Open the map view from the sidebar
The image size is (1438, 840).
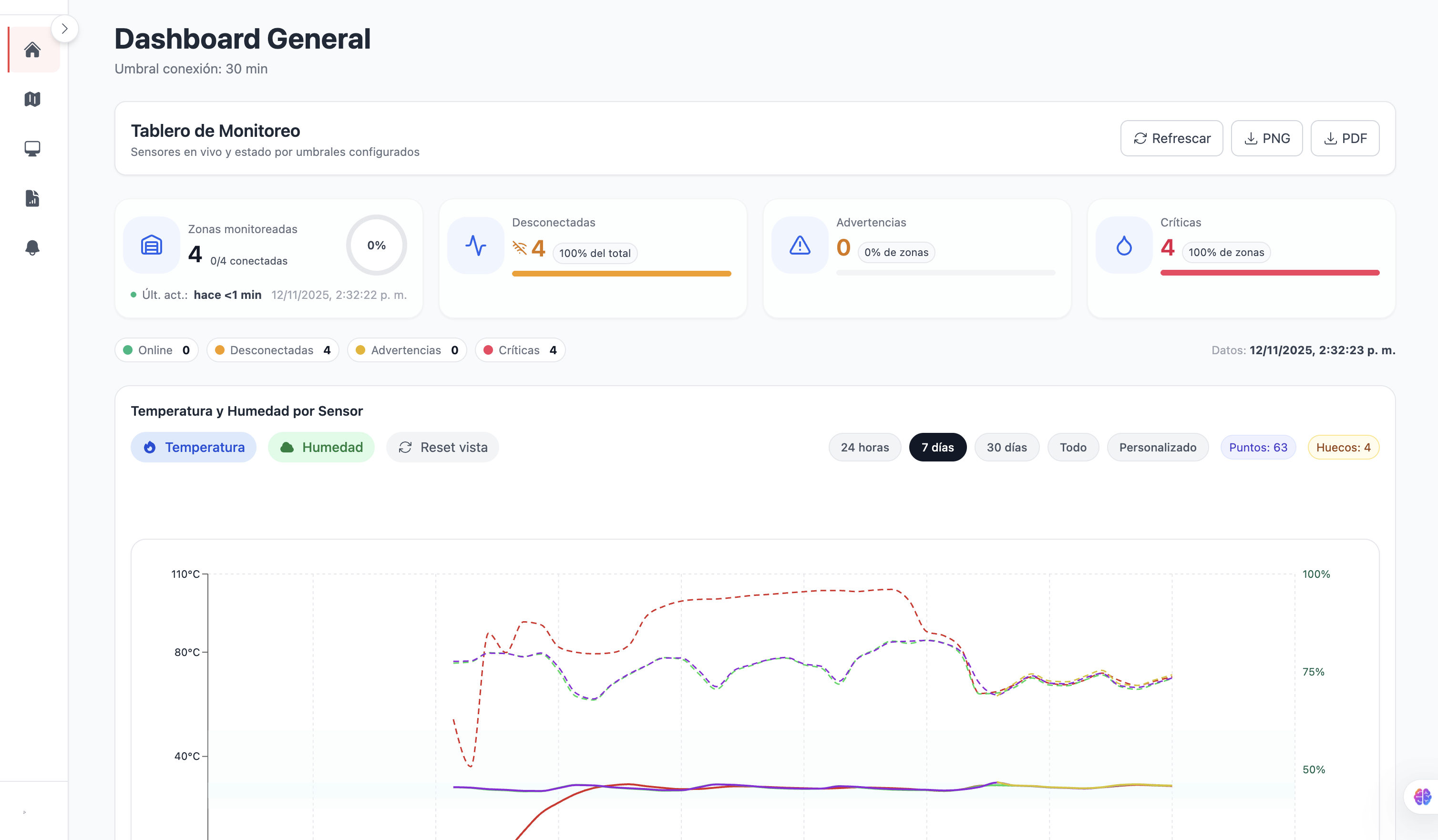click(x=32, y=99)
